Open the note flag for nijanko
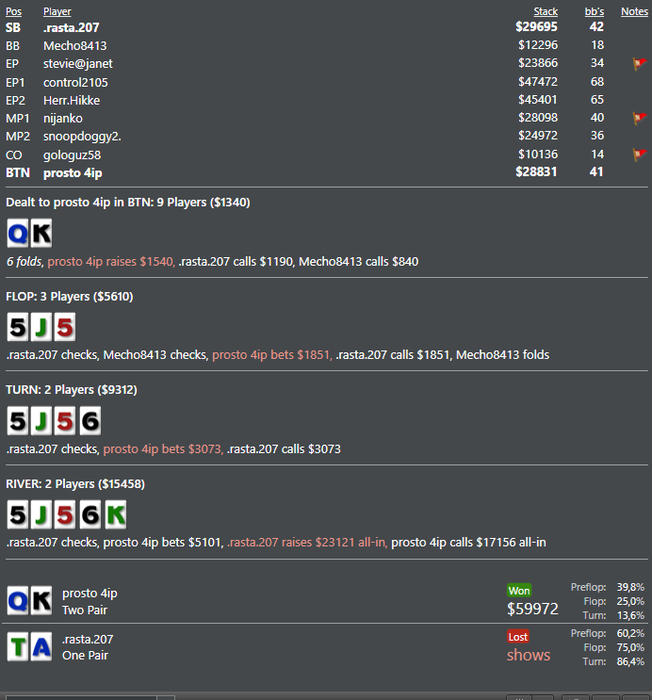The width and height of the screenshot is (652, 700). coord(639,118)
